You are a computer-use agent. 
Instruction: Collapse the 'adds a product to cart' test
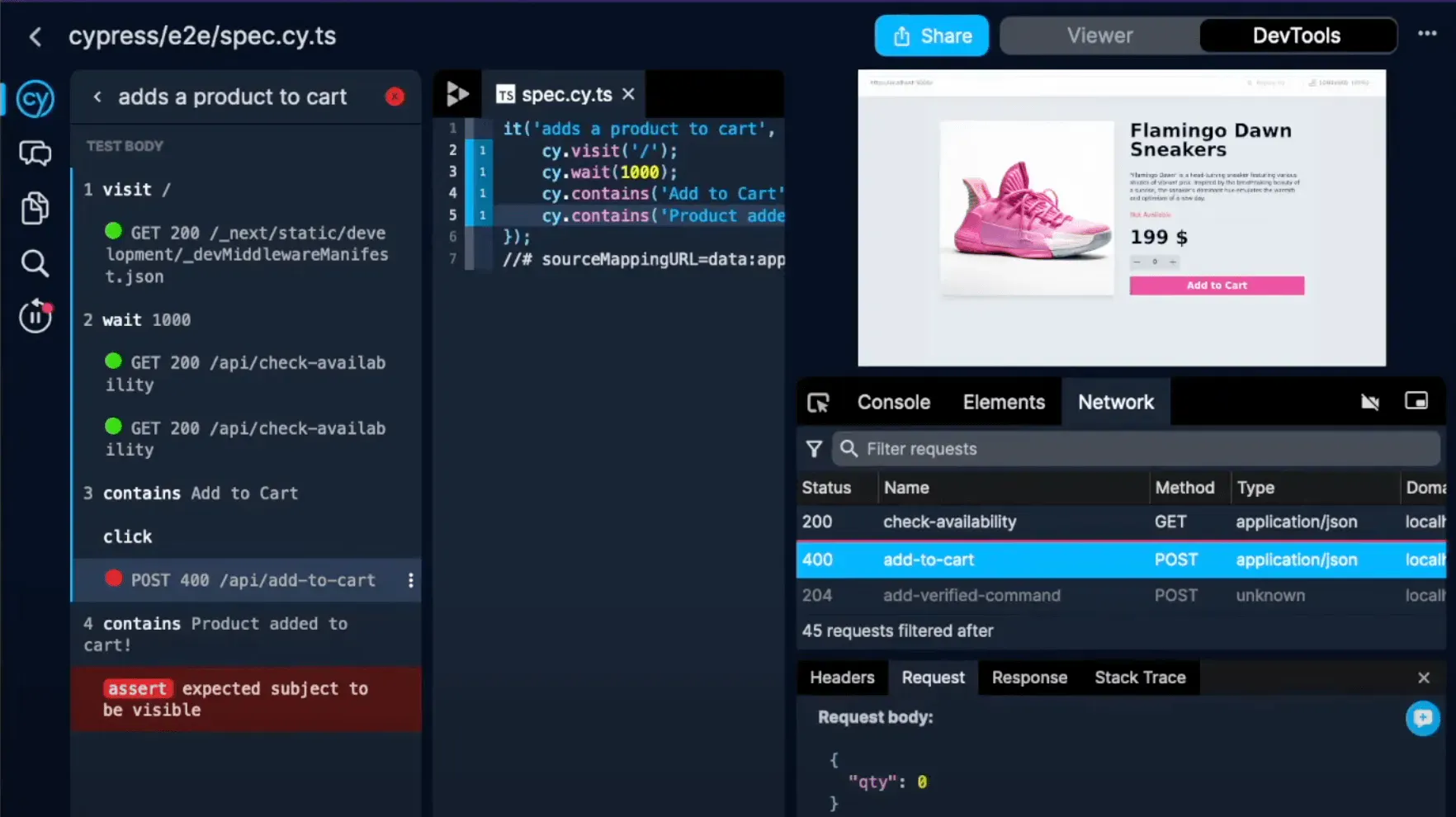coord(97,97)
